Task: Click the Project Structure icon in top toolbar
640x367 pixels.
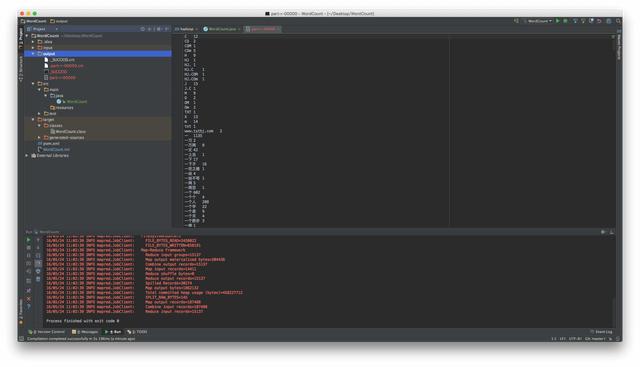Action: tap(609, 21)
